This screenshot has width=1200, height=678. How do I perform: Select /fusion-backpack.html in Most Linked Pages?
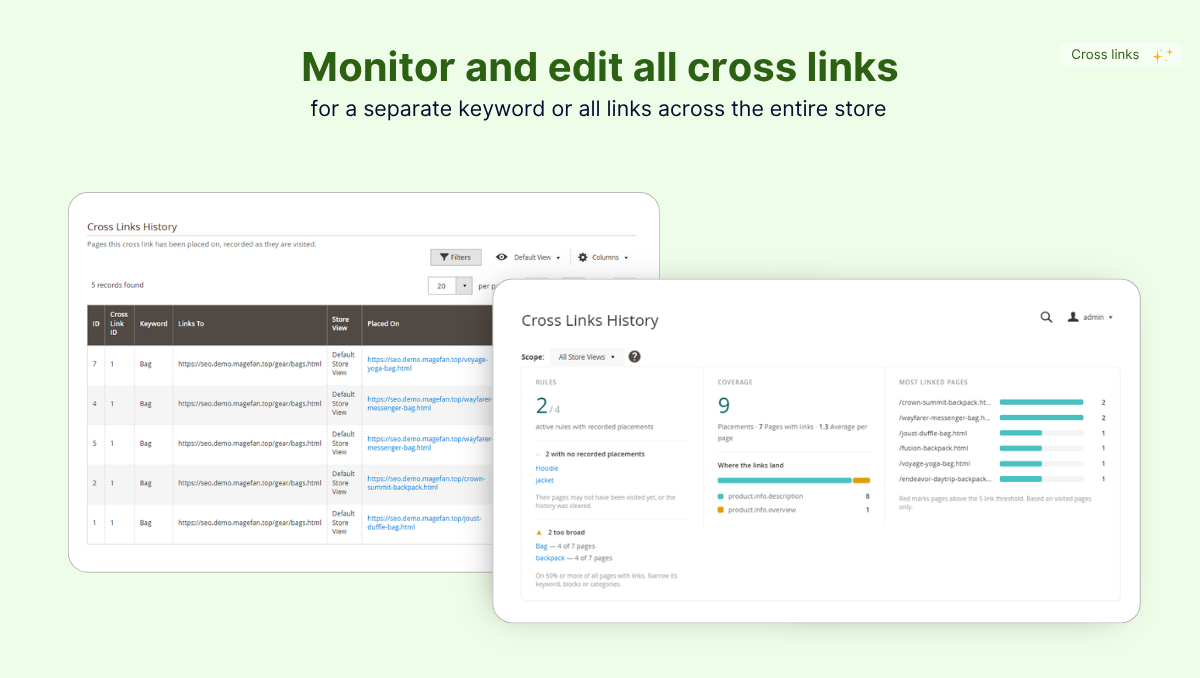pos(934,448)
